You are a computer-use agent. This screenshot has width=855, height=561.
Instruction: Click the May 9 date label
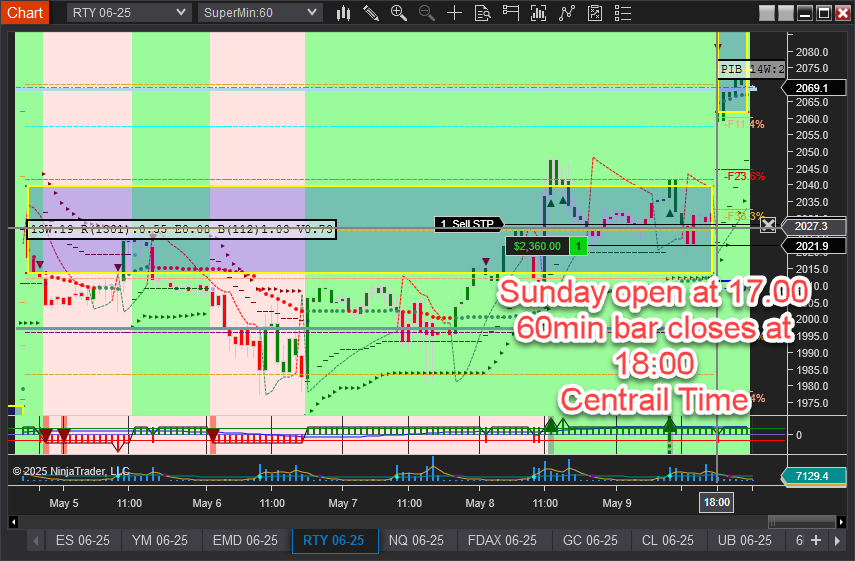tap(617, 503)
